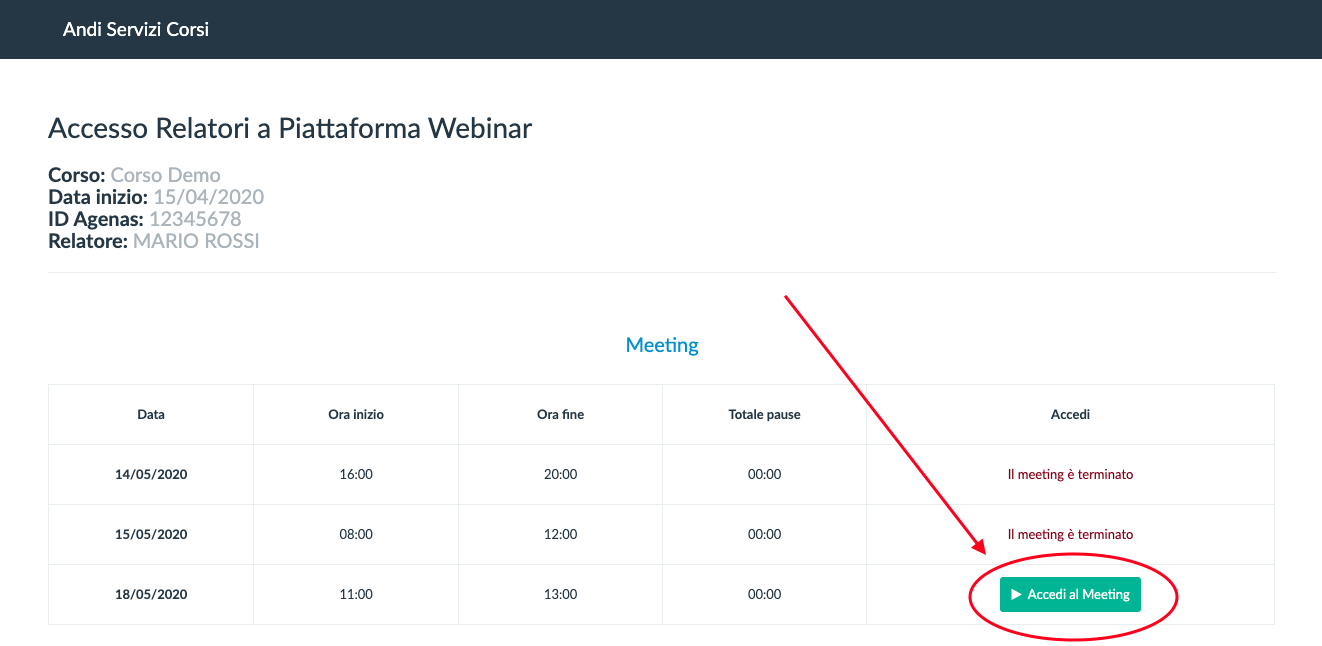
Task: Click the 16:00 start time cell
Action: [x=356, y=474]
